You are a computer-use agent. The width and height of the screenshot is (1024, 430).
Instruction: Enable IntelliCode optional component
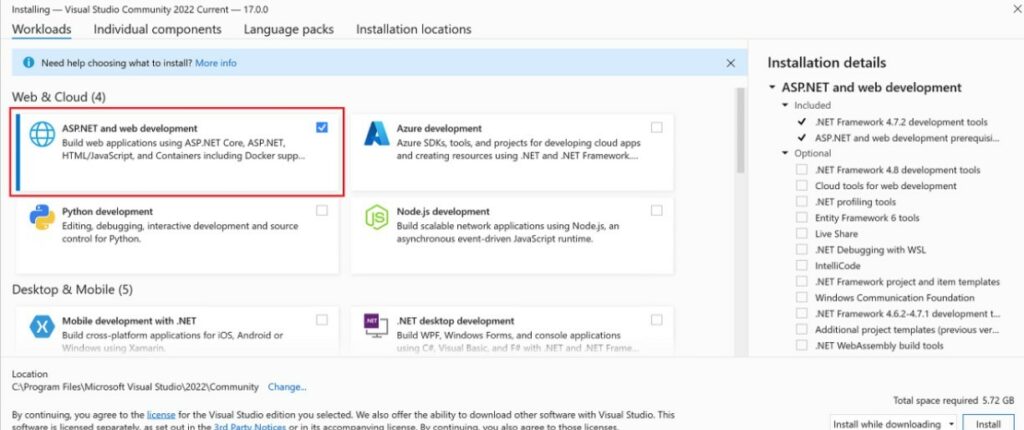tap(801, 266)
